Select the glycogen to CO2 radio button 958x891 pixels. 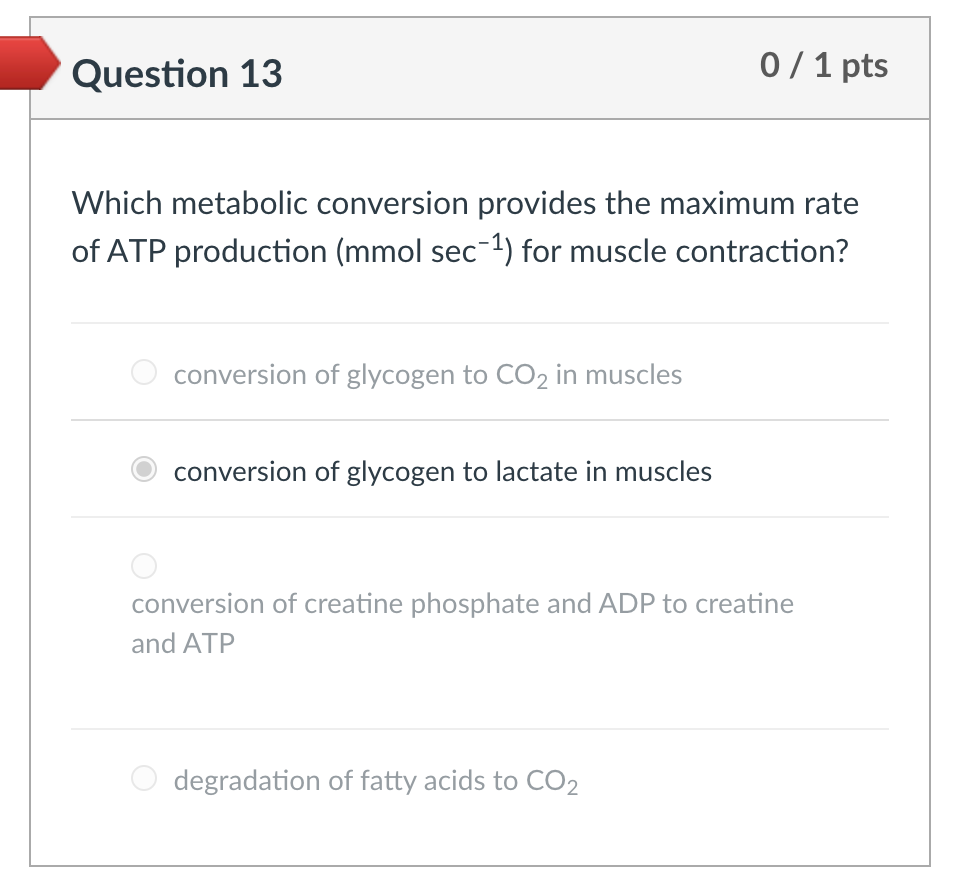point(143,371)
